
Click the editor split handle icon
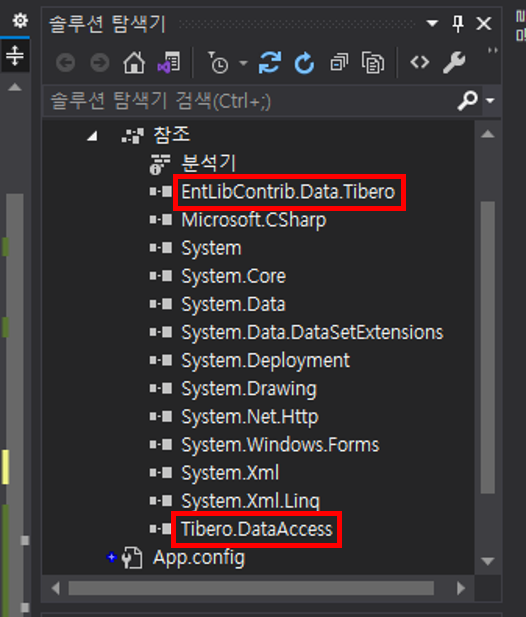[x=15, y=55]
